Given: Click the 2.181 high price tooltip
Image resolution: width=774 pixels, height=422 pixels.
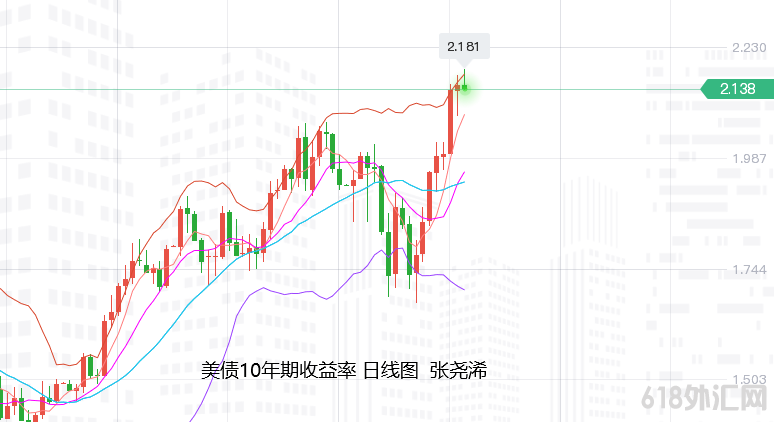Looking at the screenshot, I should 463,46.
